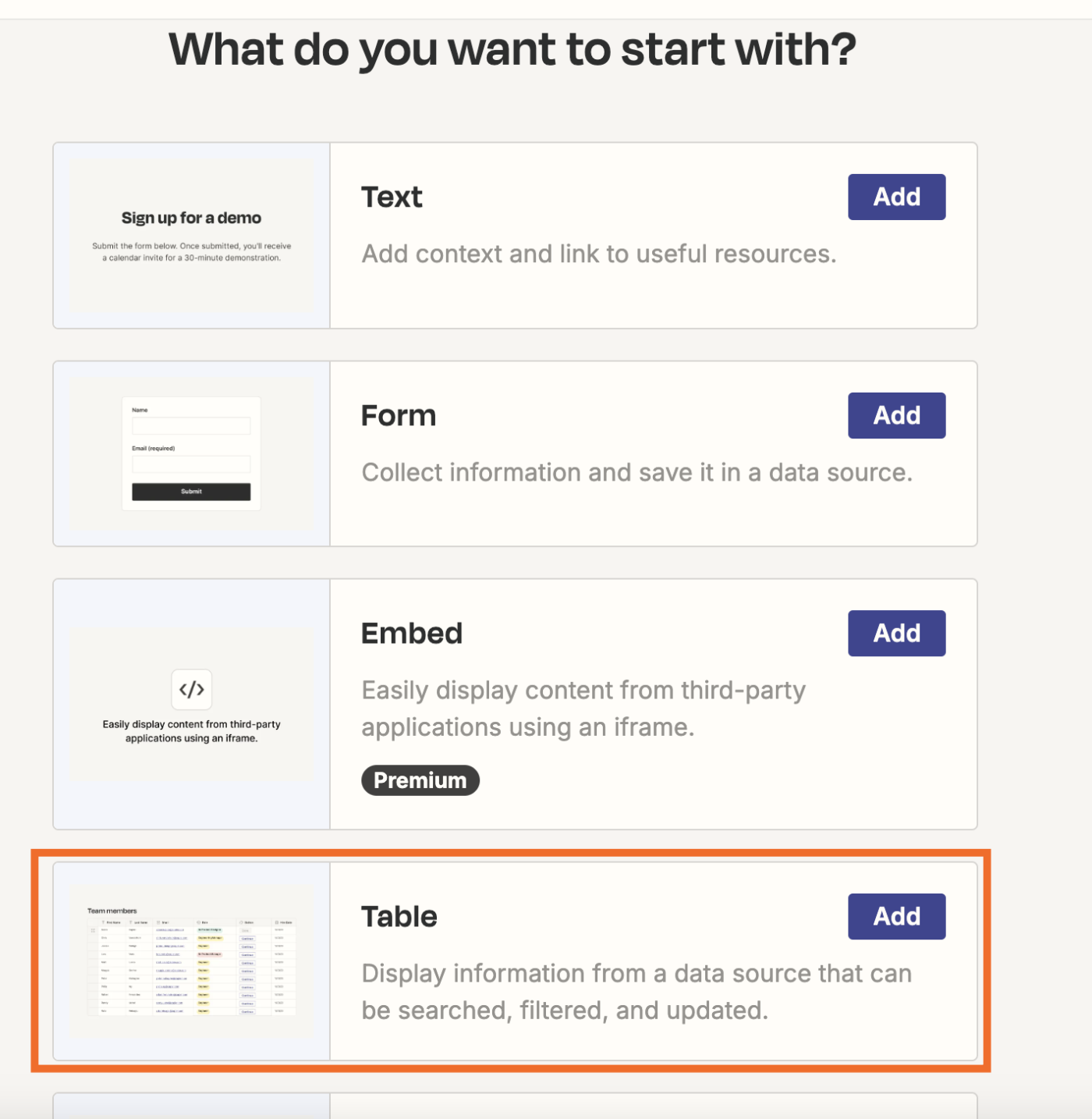Click the Embed card title
Image resolution: width=1092 pixels, height=1119 pixels.
coord(412,634)
